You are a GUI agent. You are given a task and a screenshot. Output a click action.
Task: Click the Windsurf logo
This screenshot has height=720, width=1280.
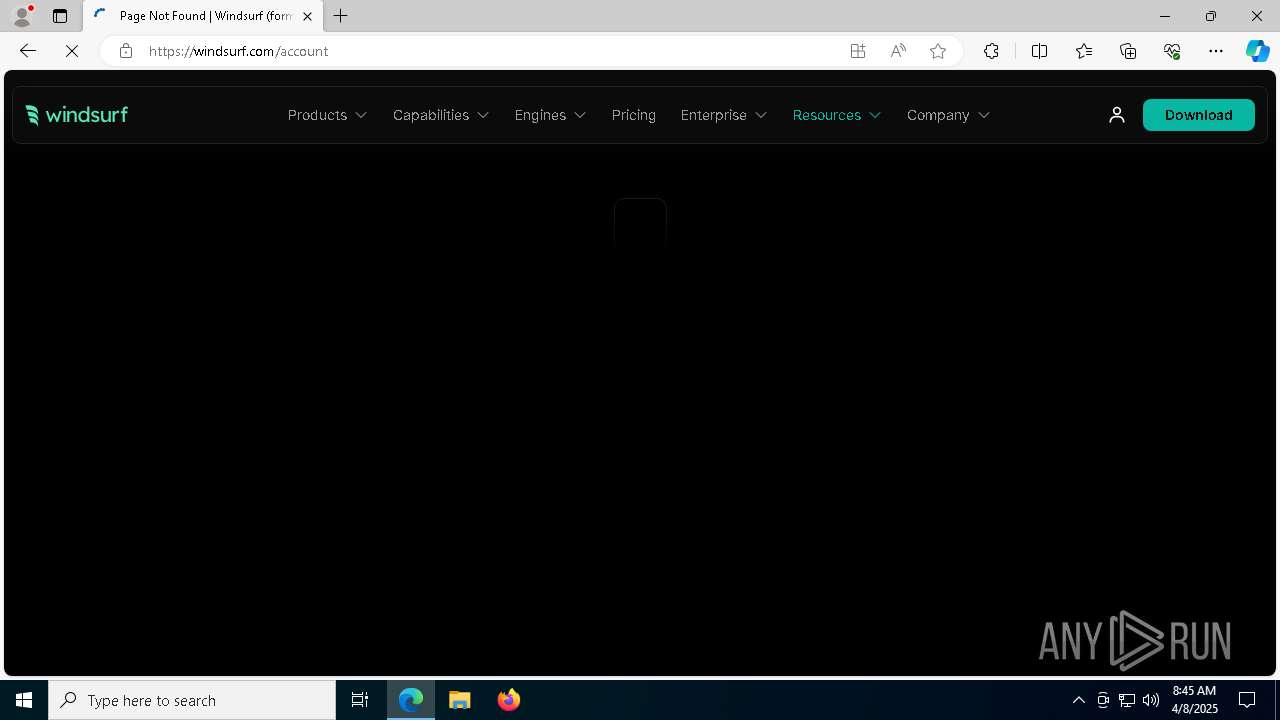[77, 115]
